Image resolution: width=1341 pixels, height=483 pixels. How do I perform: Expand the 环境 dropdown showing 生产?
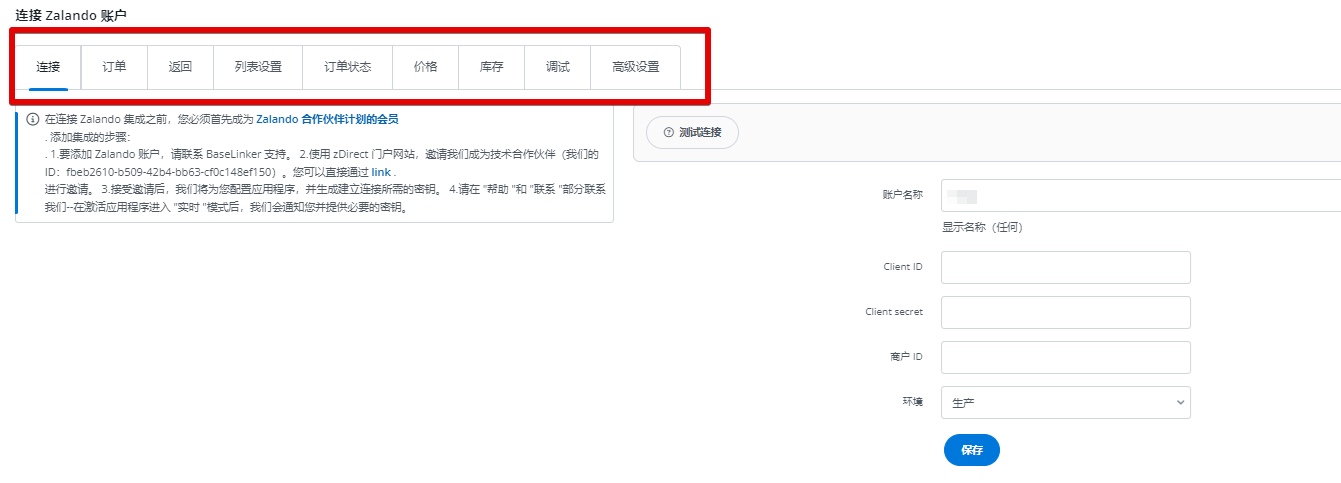click(1065, 403)
